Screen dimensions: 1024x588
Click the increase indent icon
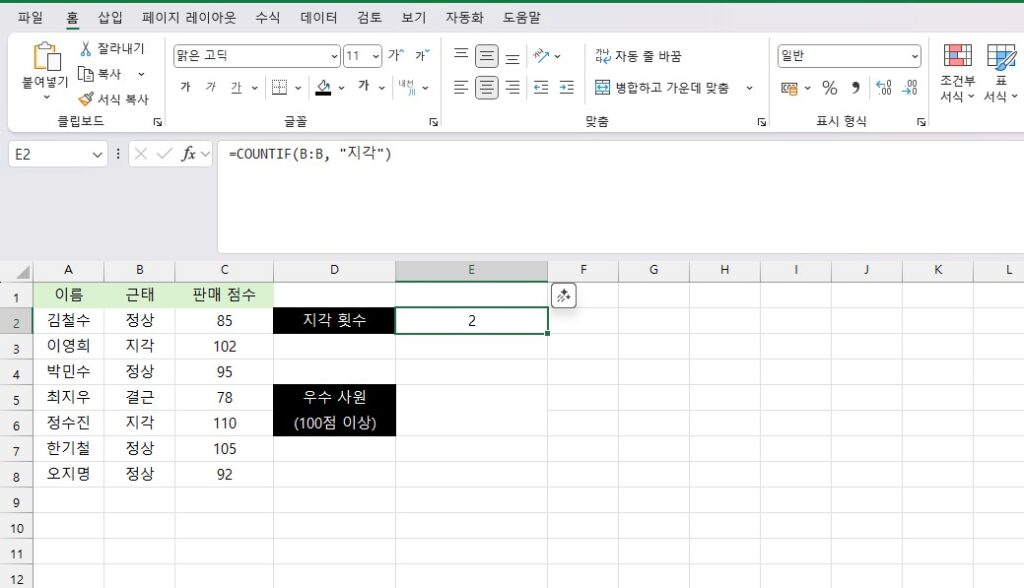click(567, 88)
